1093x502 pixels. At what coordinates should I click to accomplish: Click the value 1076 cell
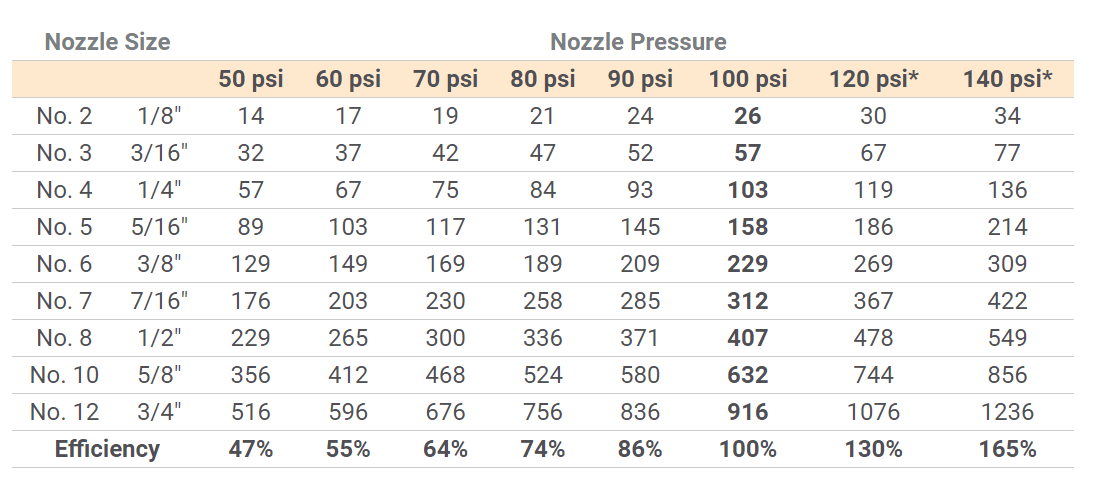(x=873, y=412)
